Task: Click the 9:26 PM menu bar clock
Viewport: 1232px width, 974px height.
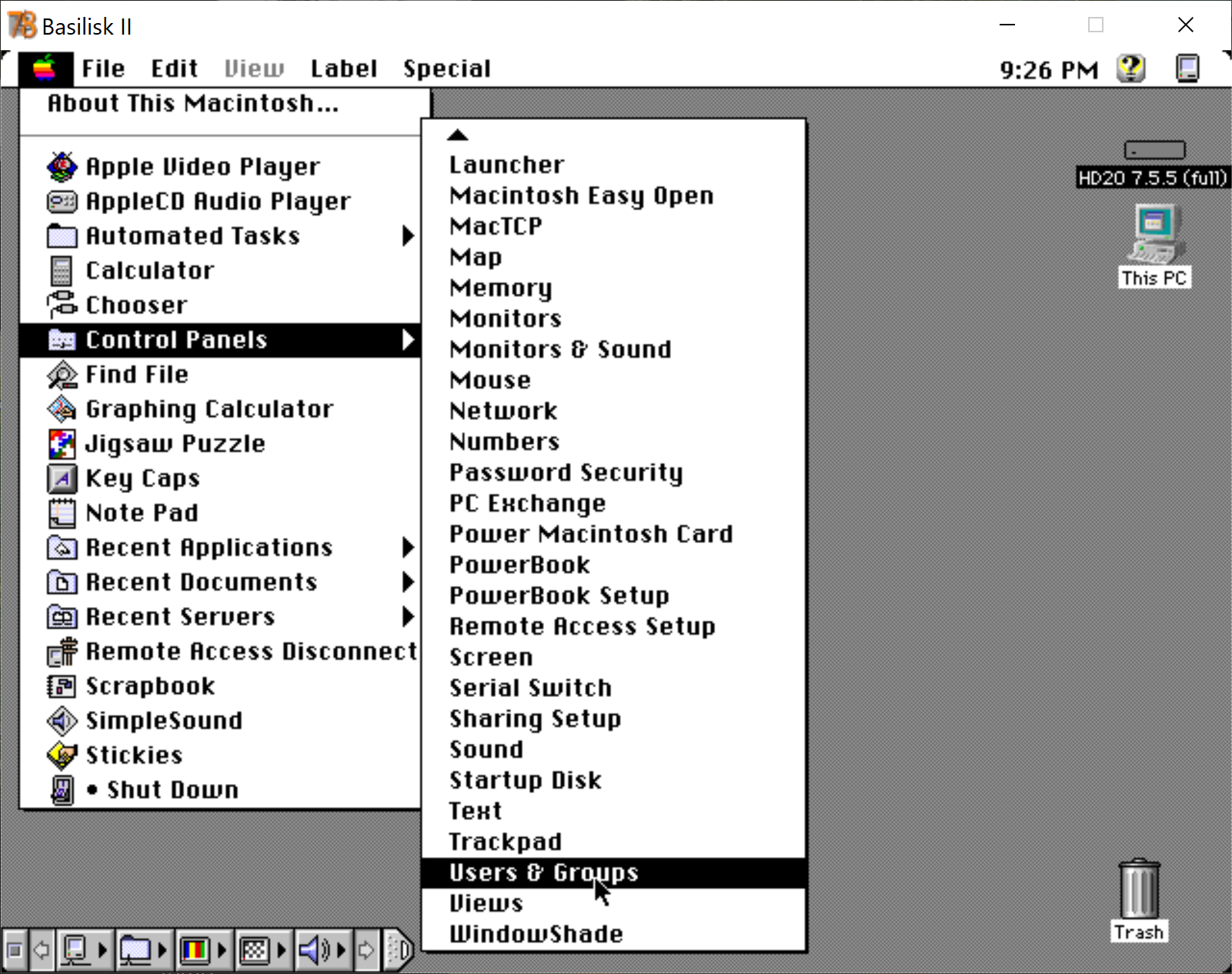Action: point(1049,70)
